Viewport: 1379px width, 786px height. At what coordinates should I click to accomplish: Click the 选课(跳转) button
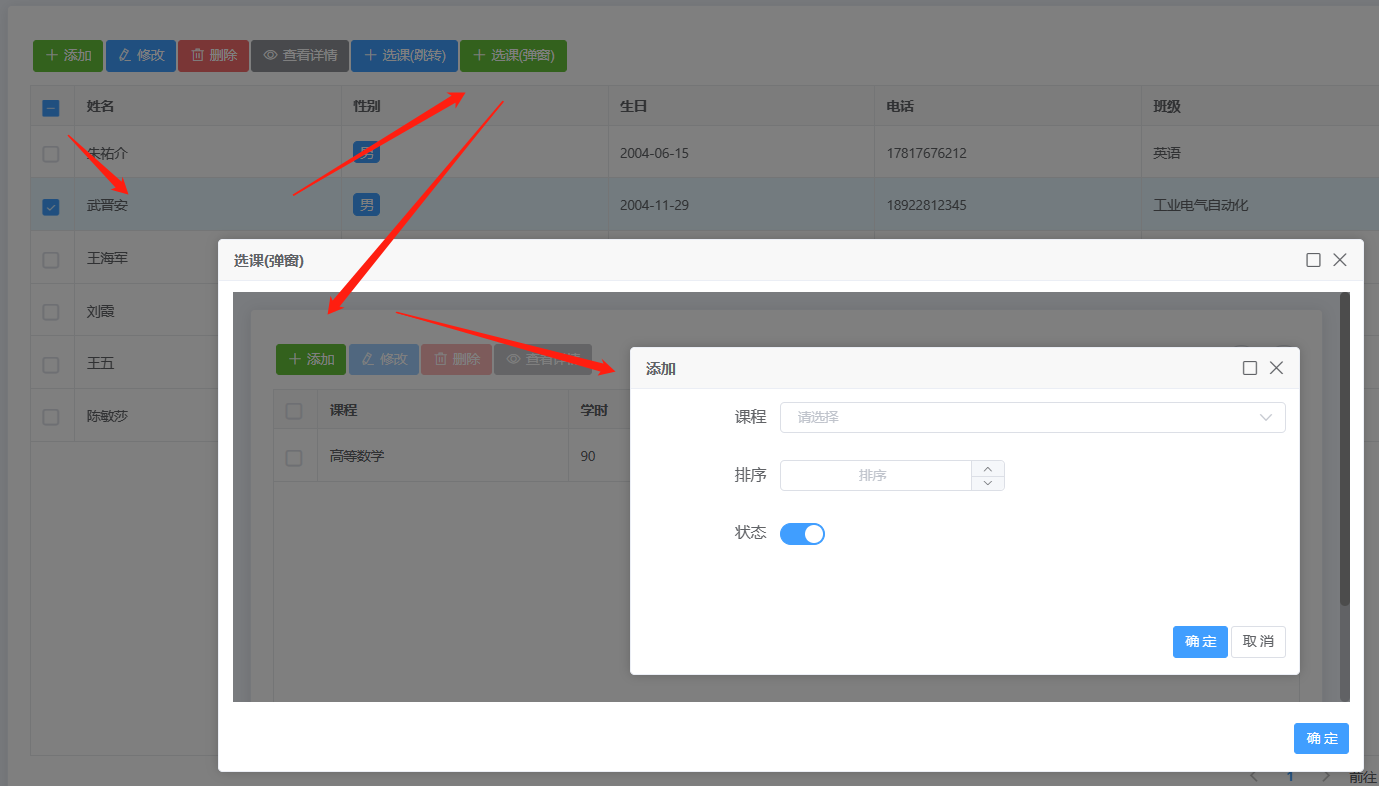coord(404,56)
